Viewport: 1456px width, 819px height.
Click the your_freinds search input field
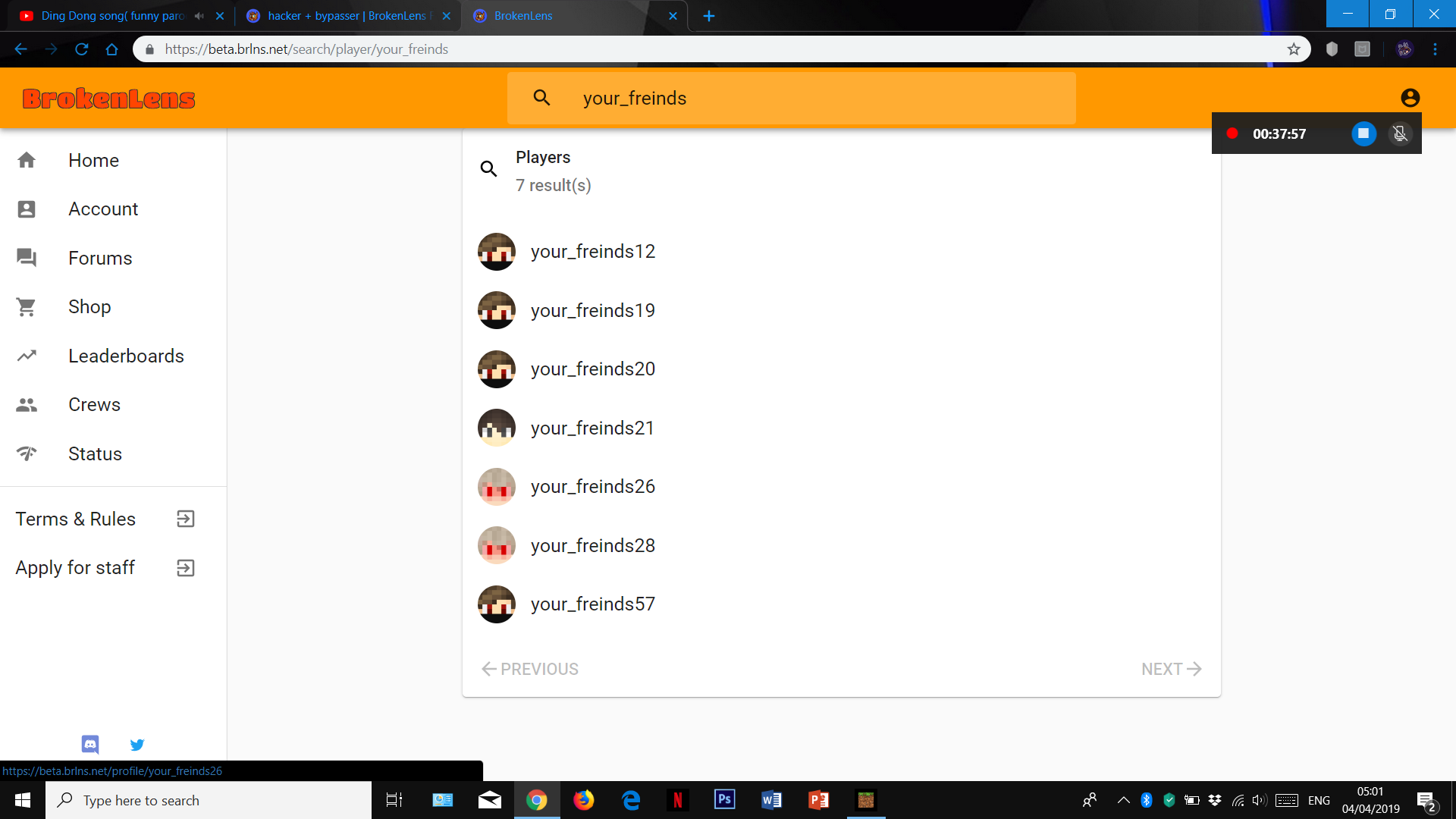tap(791, 98)
